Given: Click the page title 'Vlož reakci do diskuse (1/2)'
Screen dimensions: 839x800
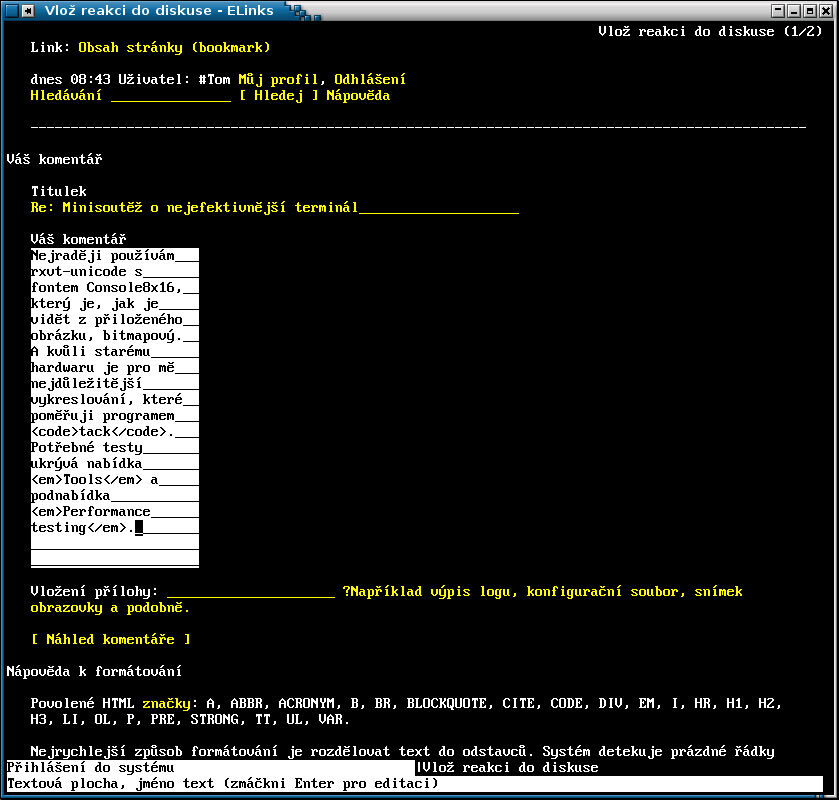Looking at the screenshot, I should coord(710,32).
